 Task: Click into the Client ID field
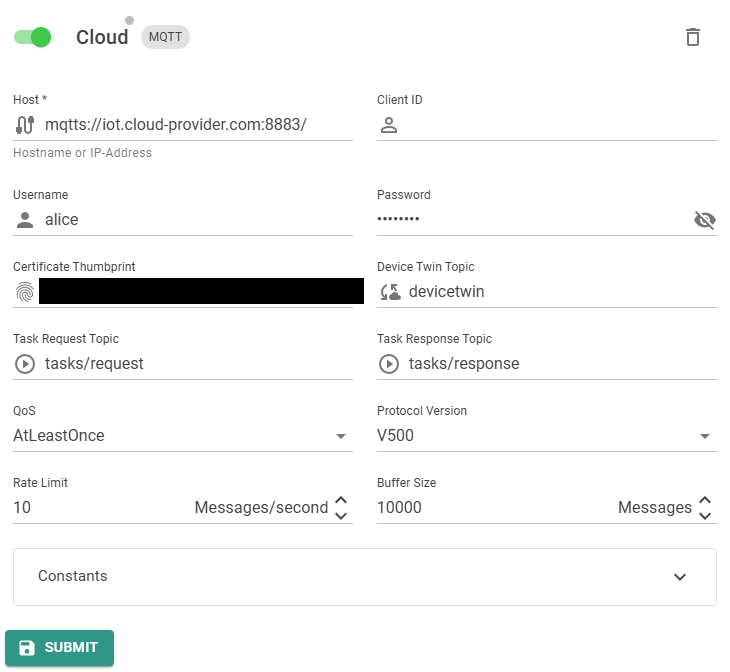[x=555, y=125]
